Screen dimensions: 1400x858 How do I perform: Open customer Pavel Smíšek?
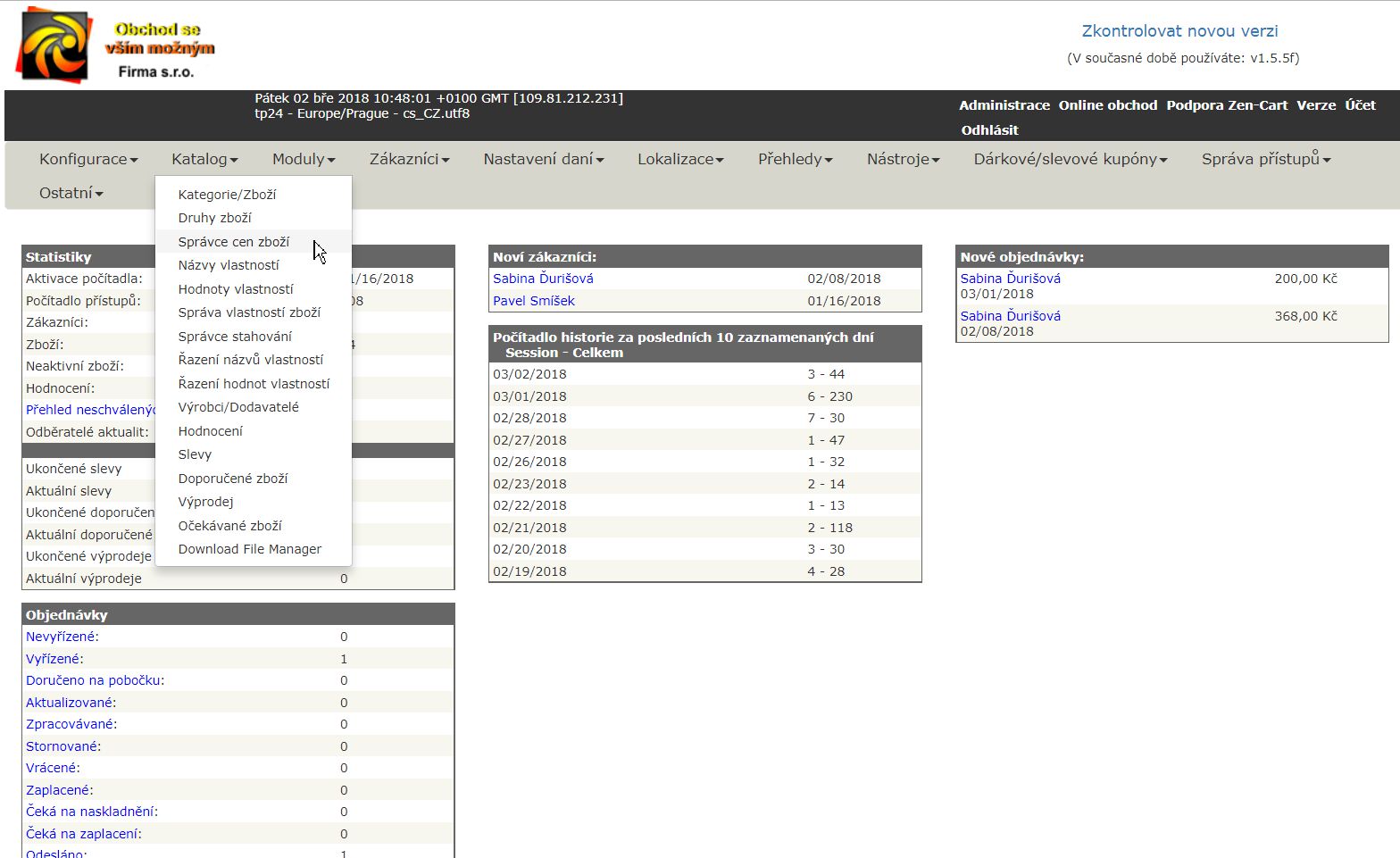[533, 301]
